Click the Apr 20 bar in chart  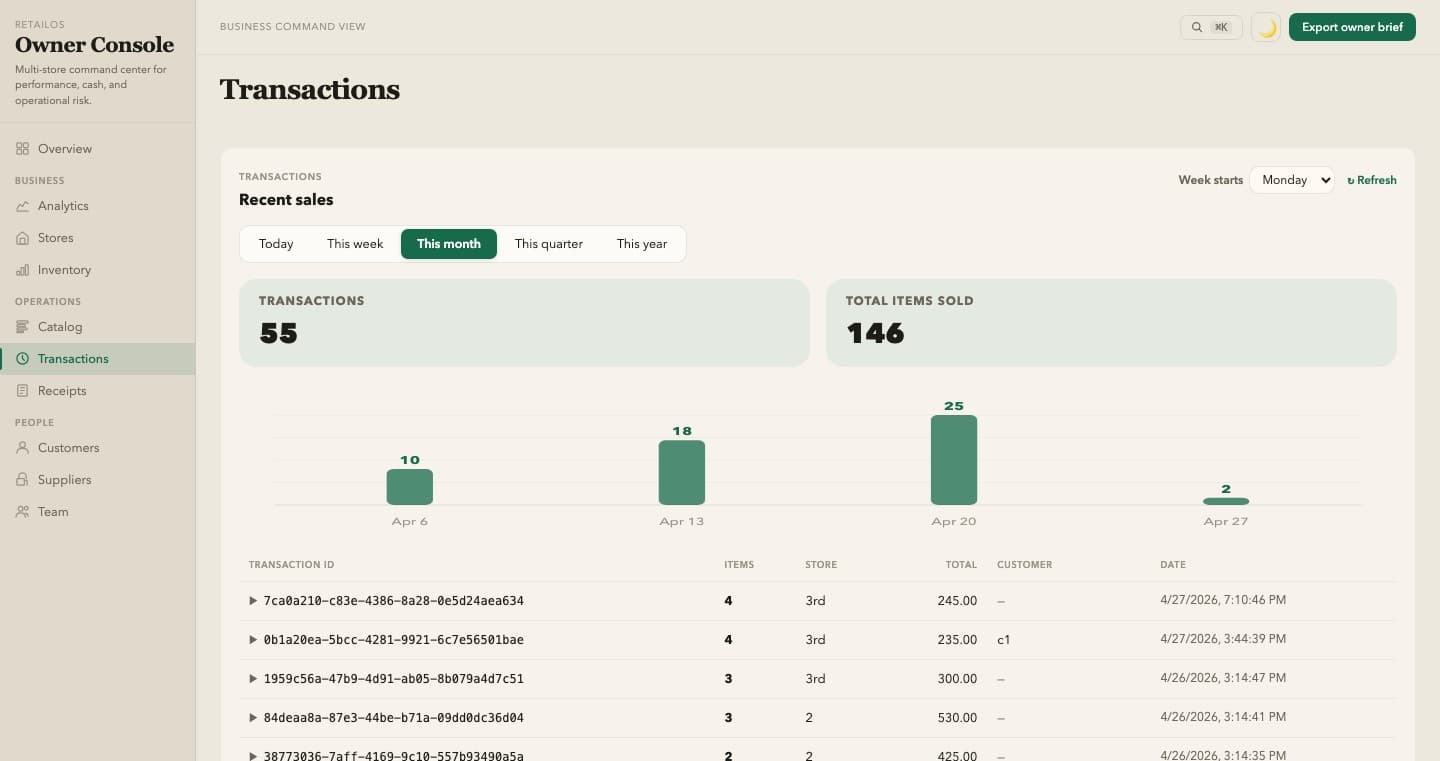click(x=954, y=460)
